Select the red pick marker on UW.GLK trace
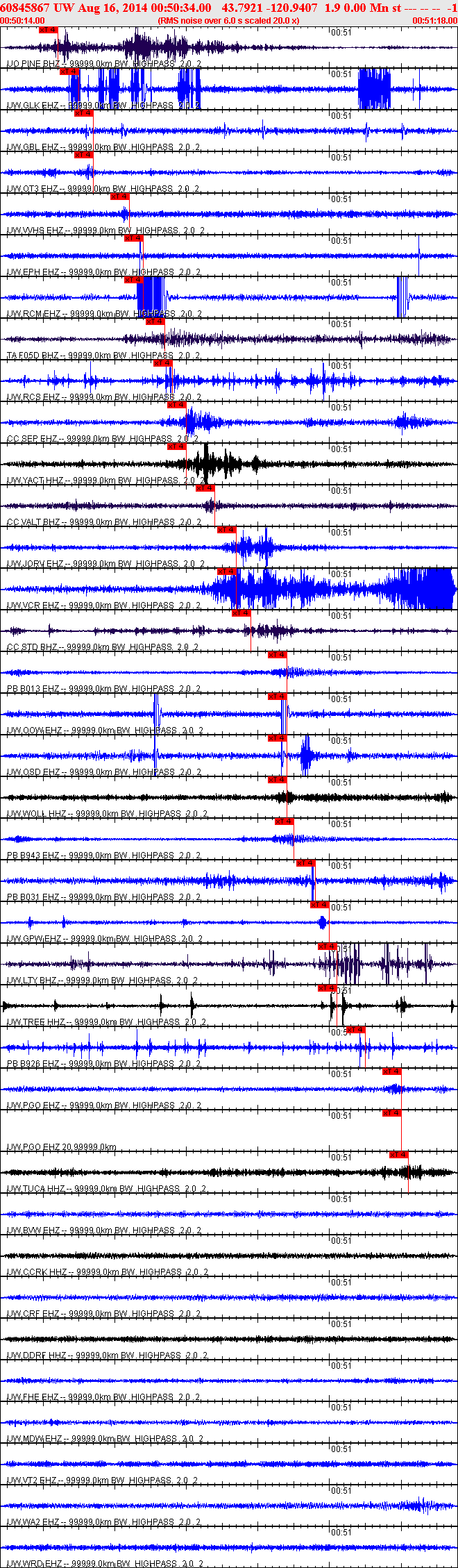Viewport: 458px width, 1568px height. tap(69, 72)
